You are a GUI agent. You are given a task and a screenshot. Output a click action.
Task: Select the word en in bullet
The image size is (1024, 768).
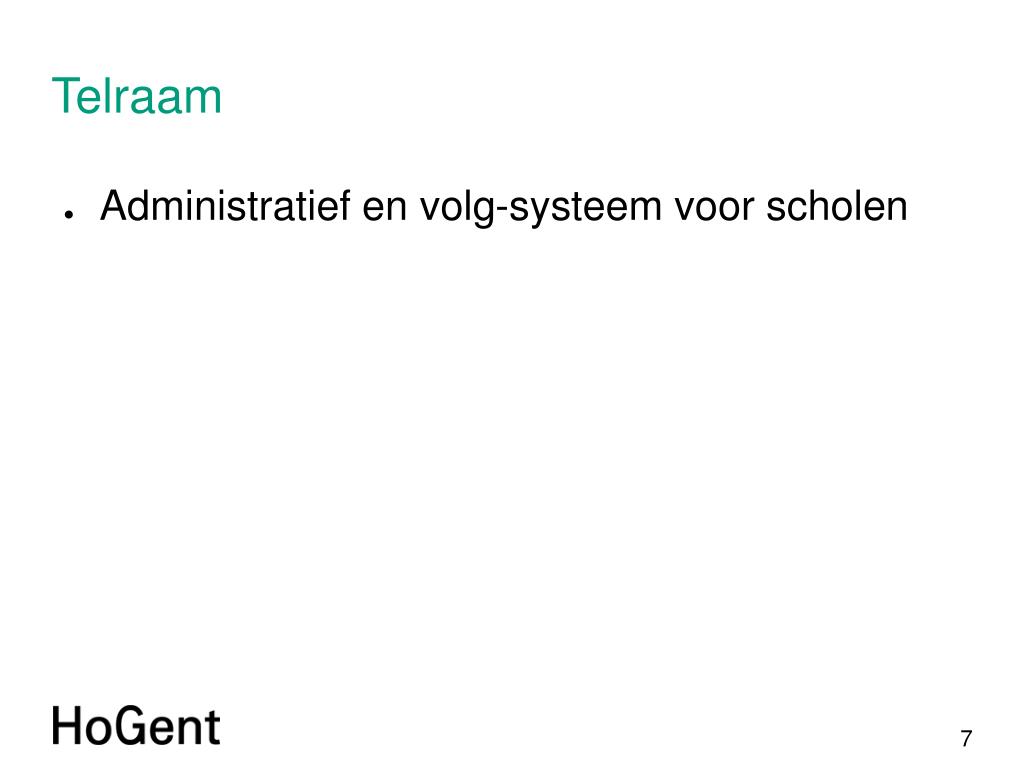[x=385, y=210]
